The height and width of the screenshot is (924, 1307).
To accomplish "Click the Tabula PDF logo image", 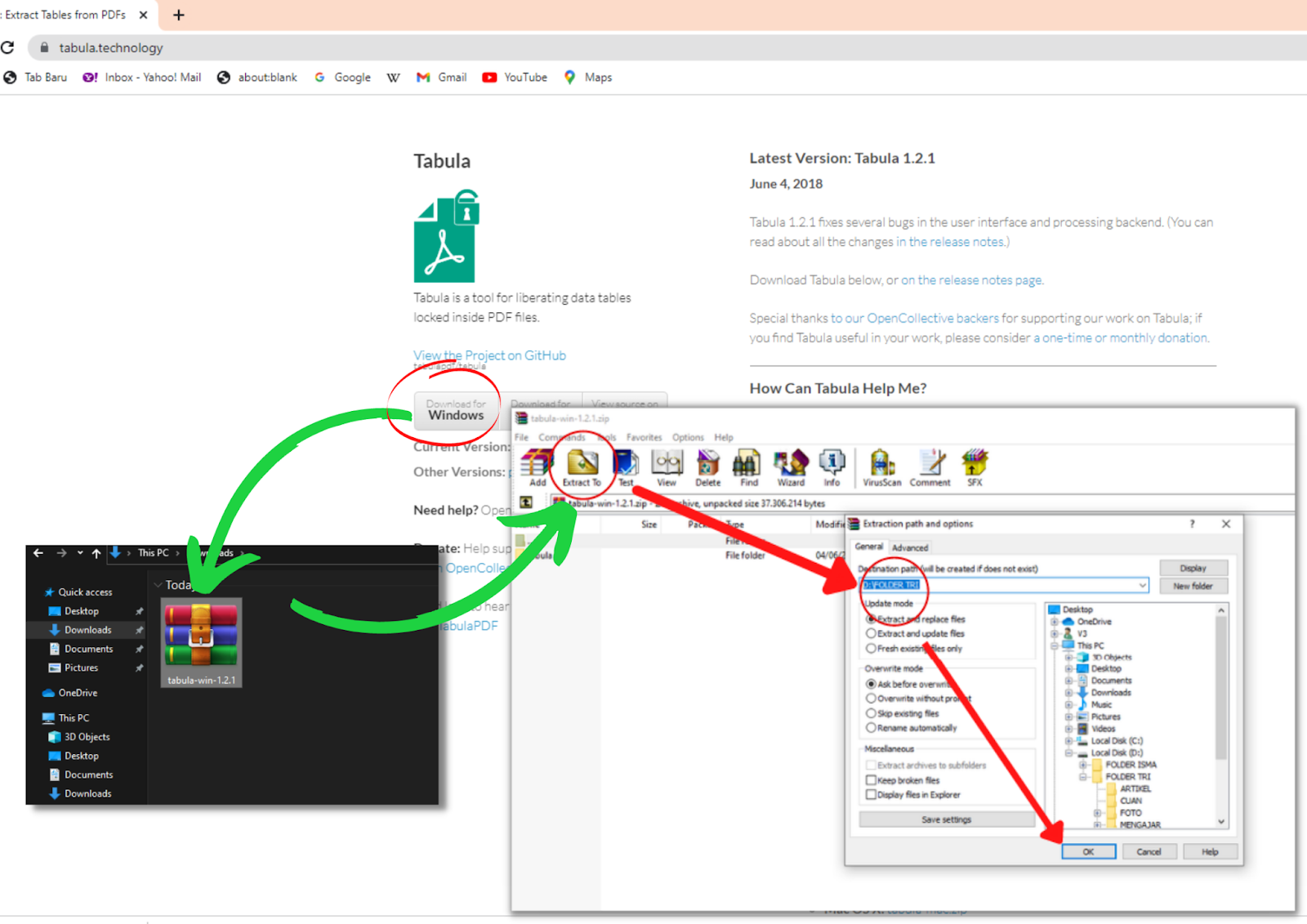I will 446,237.
